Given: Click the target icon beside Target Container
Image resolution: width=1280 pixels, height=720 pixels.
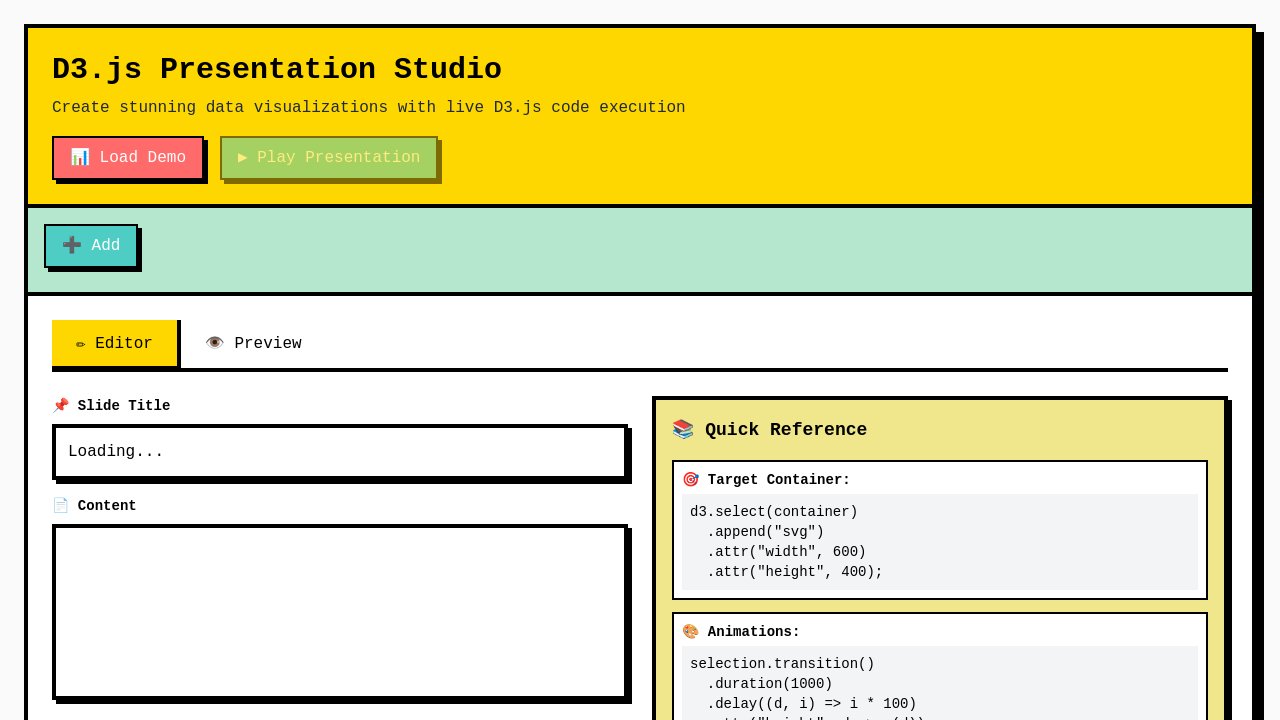Looking at the screenshot, I should click(x=691, y=480).
